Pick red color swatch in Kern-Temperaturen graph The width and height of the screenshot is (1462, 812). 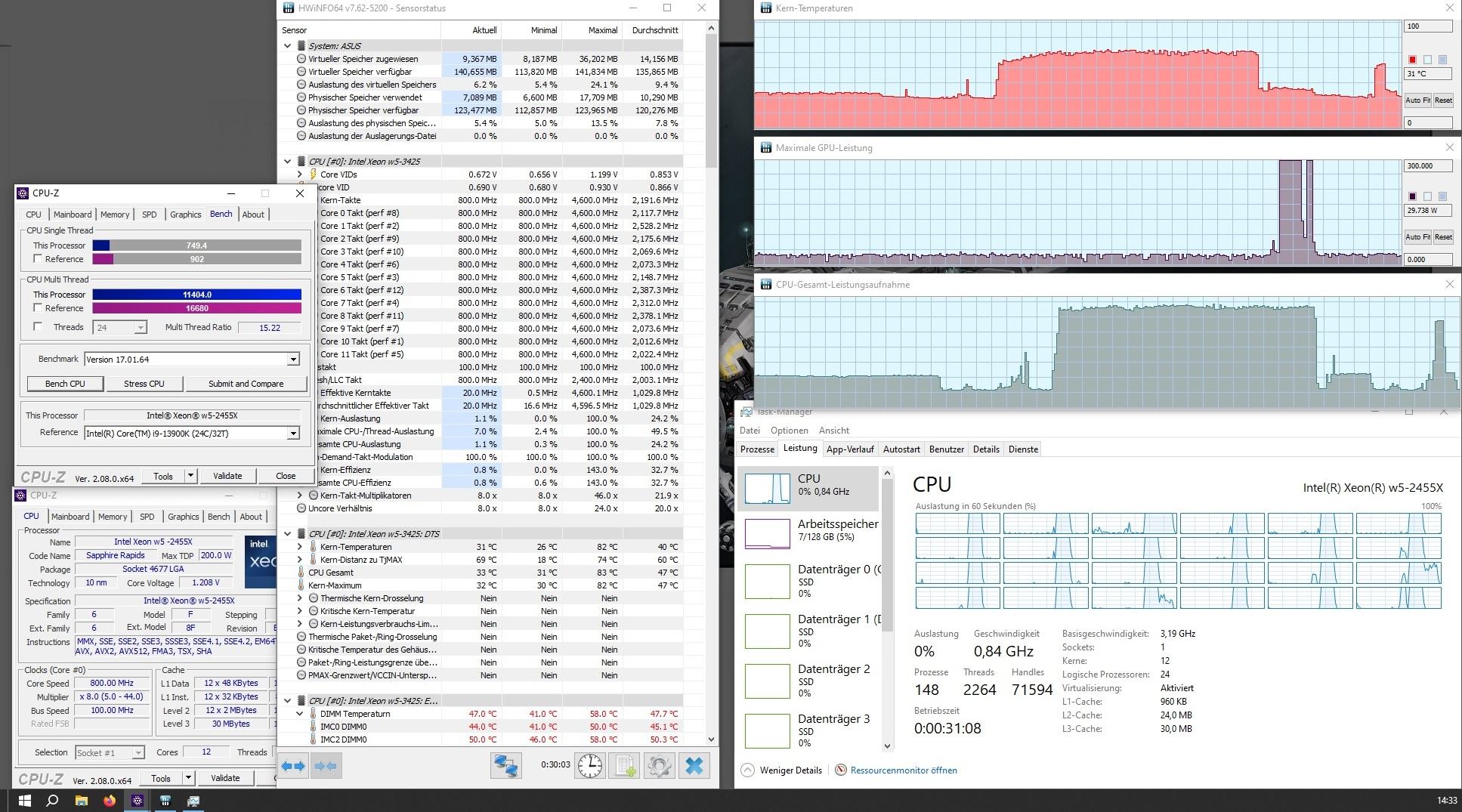pyautogui.click(x=1412, y=60)
